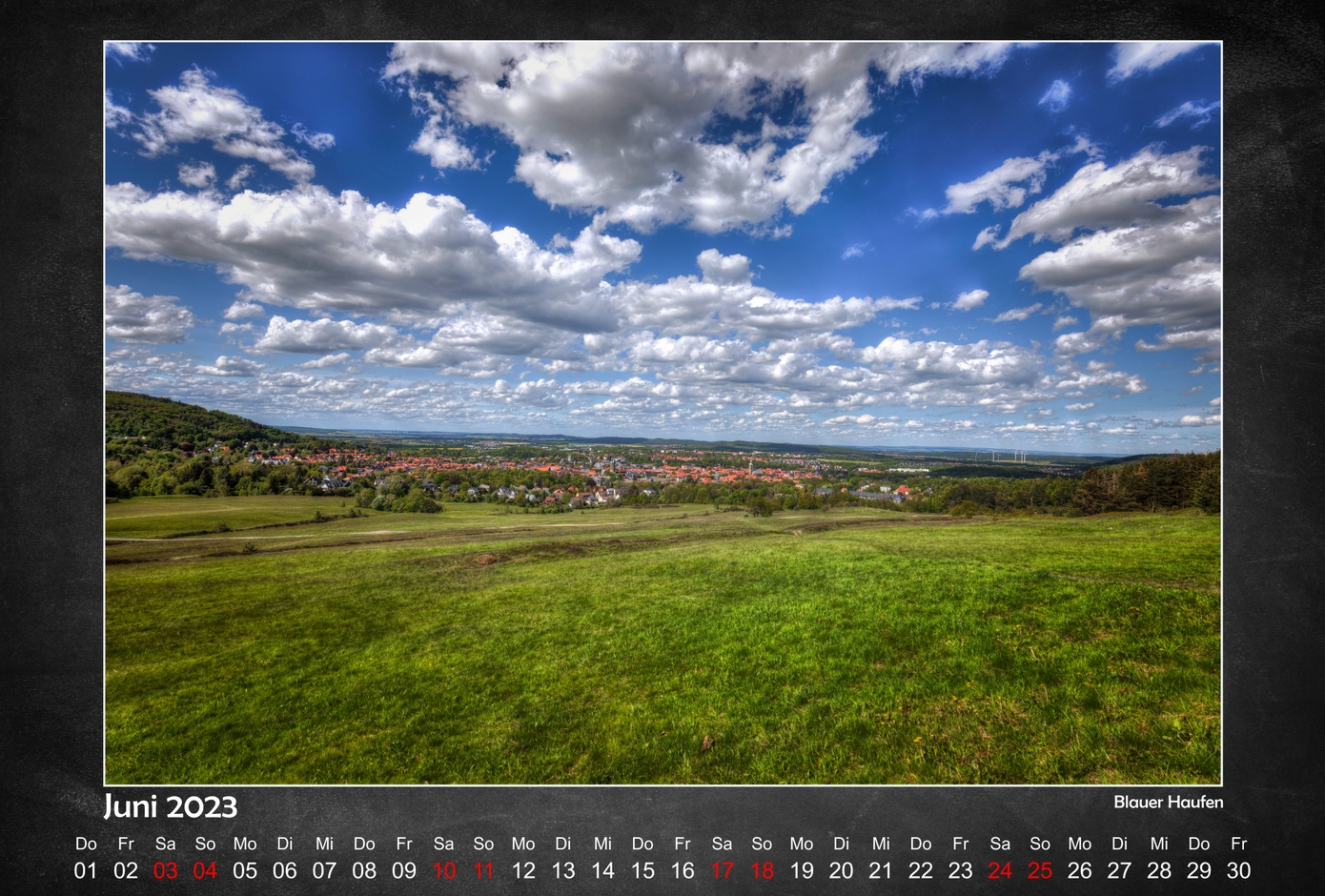Select the red date 24
The height and width of the screenshot is (896, 1325).
click(x=1000, y=870)
